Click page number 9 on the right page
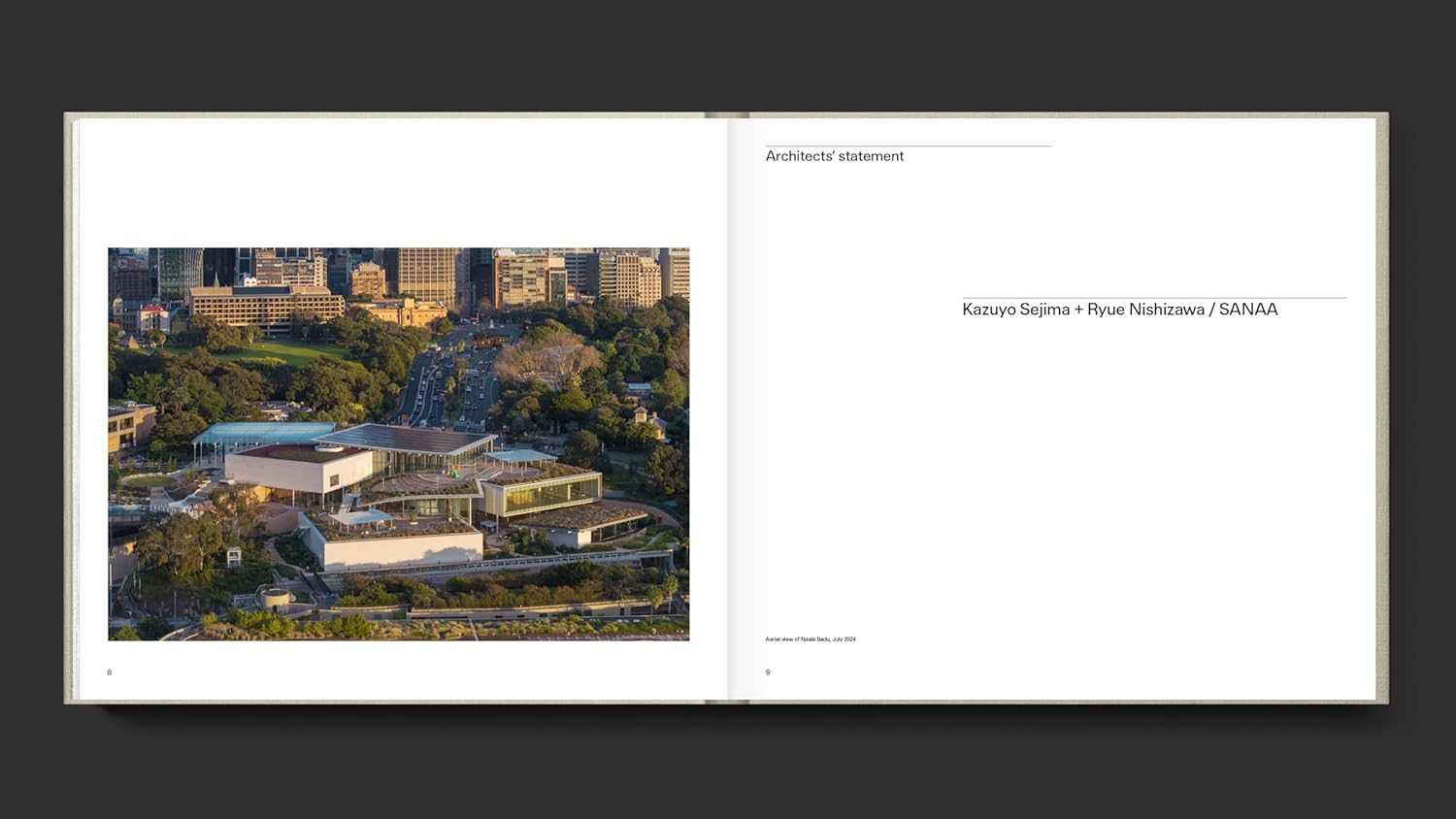This screenshot has height=819, width=1456. (767, 672)
